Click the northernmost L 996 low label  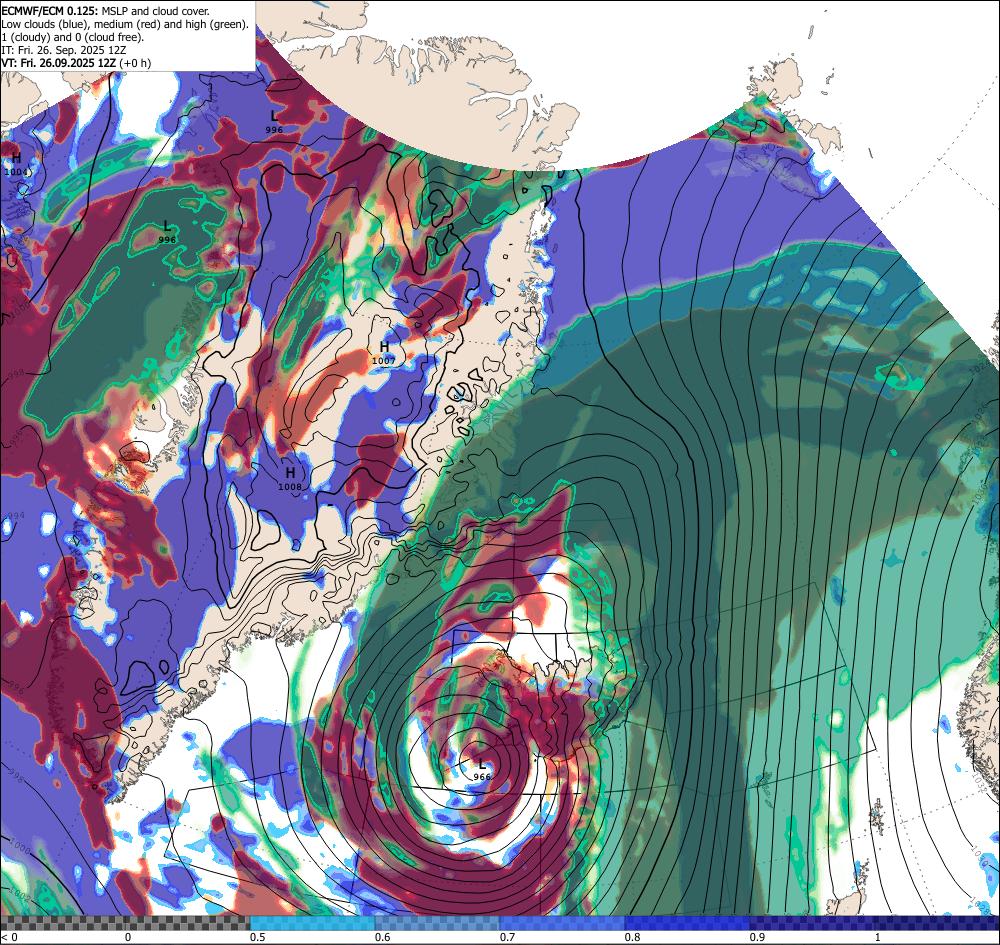click(x=274, y=122)
